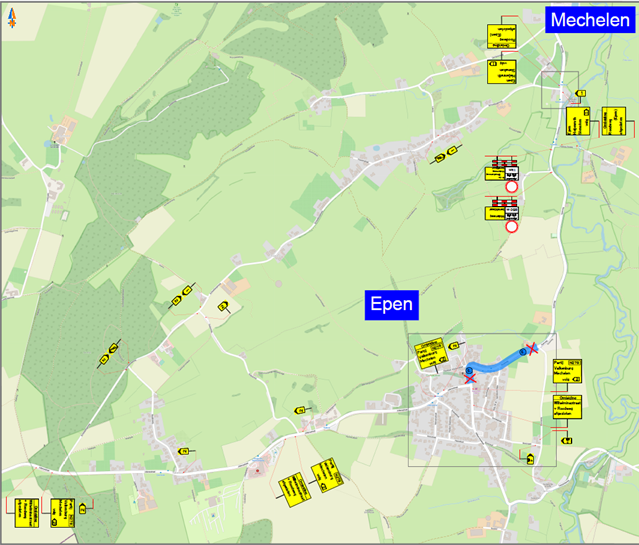Click the double yellow arrow sign northwest of the no-entry signs
Screen dimensions: 639x545
[445, 155]
